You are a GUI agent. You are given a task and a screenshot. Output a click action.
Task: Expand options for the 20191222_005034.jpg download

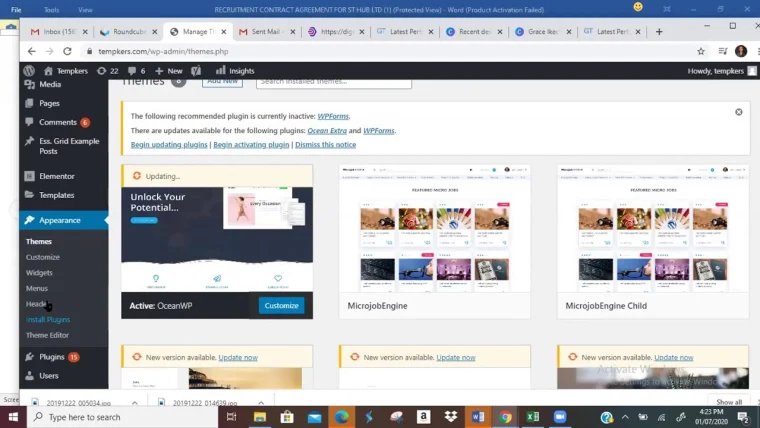(x=135, y=403)
